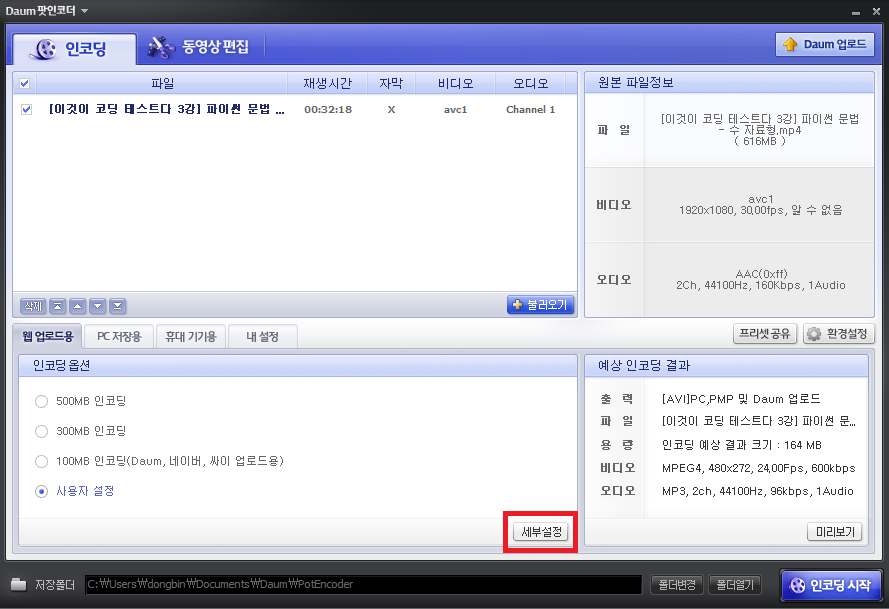Viewport: 889px width, 609px height.
Task: Click the save folder path field
Action: (x=363, y=584)
